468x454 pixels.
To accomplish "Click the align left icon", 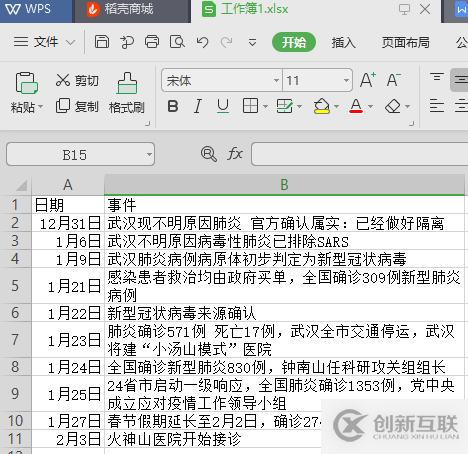I will coord(437,106).
